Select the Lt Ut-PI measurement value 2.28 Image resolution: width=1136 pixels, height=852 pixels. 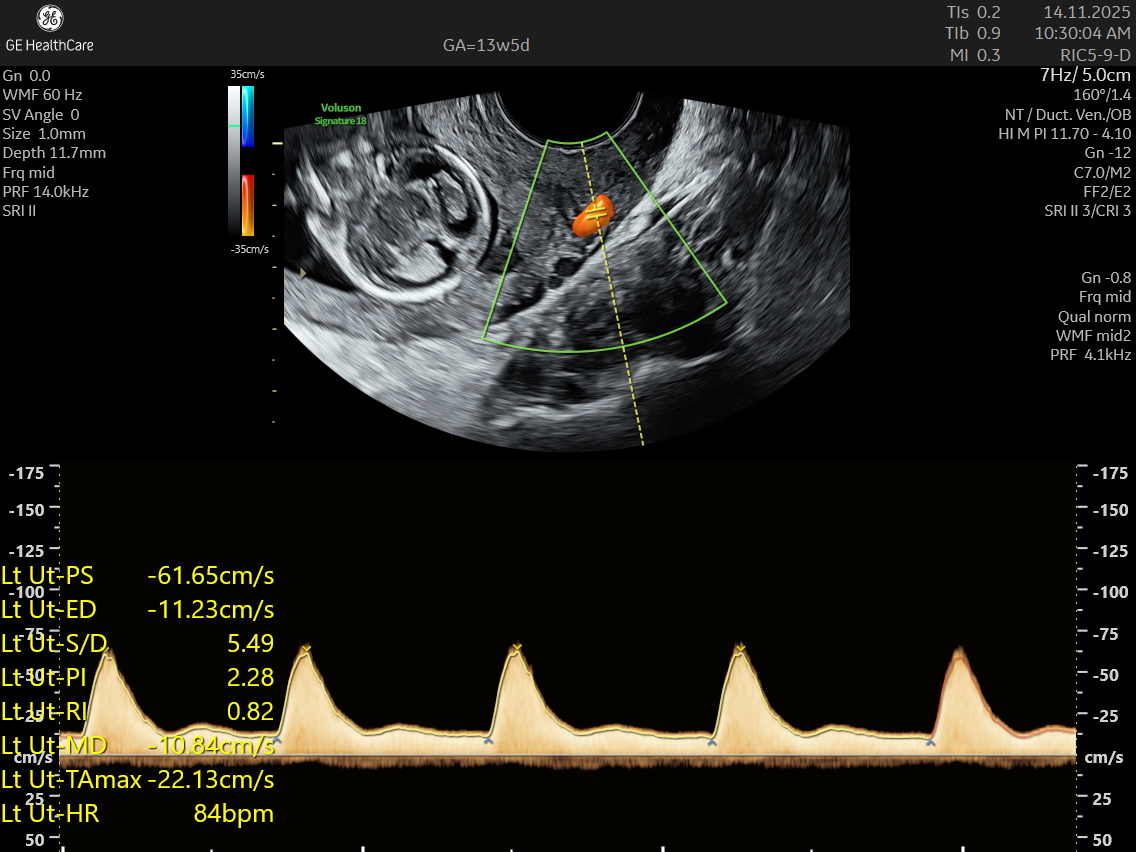pyautogui.click(x=250, y=678)
